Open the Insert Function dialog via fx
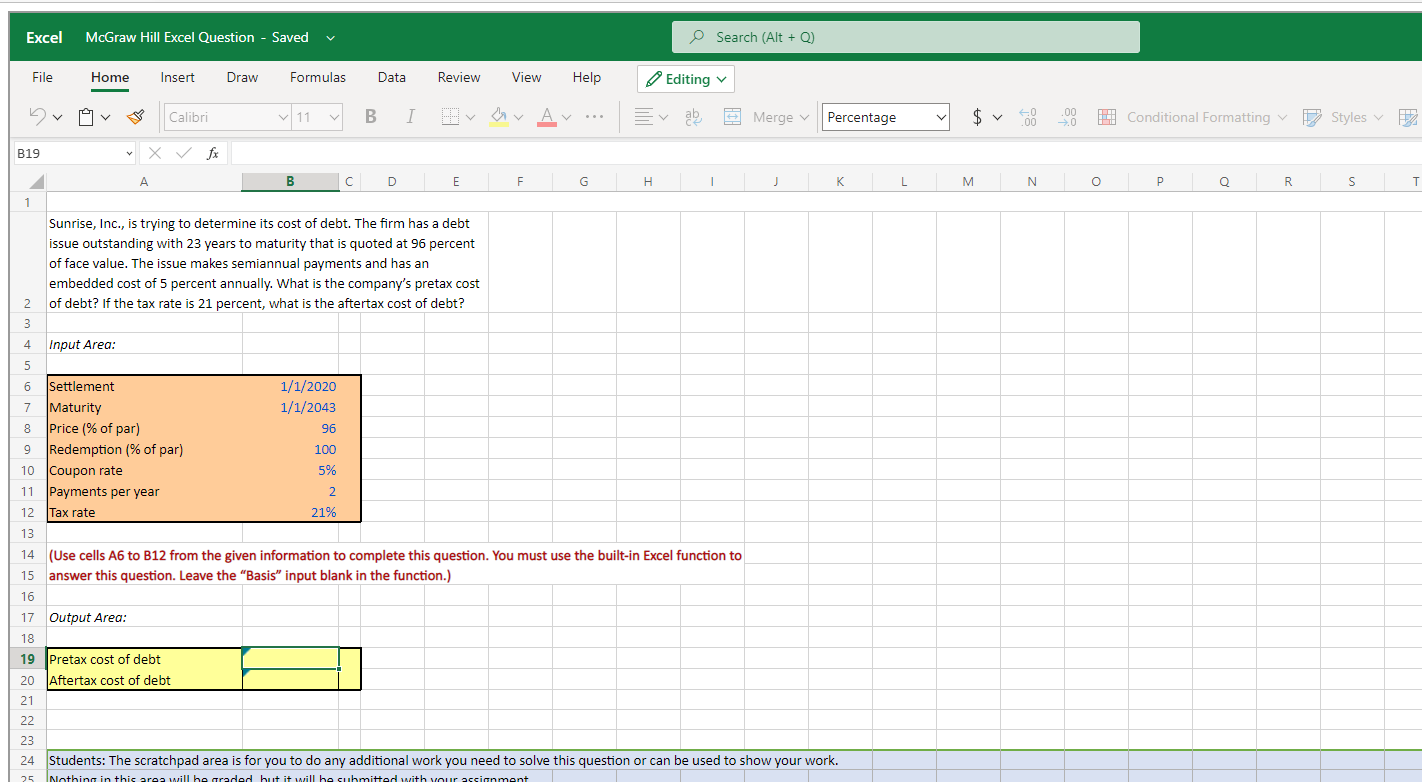1422x782 pixels. pyautogui.click(x=211, y=152)
